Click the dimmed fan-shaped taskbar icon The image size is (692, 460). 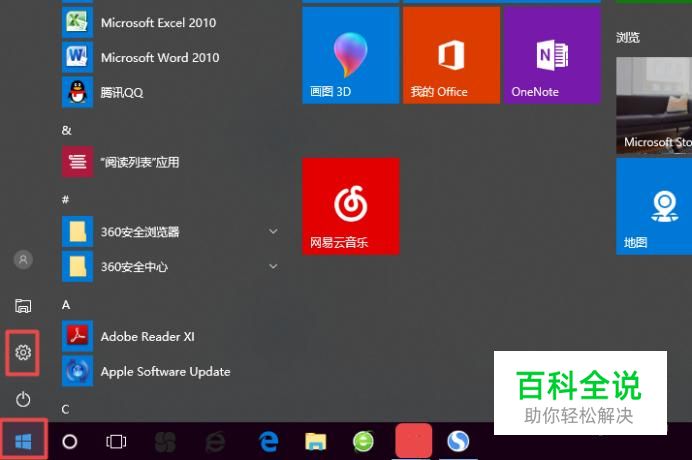point(165,441)
